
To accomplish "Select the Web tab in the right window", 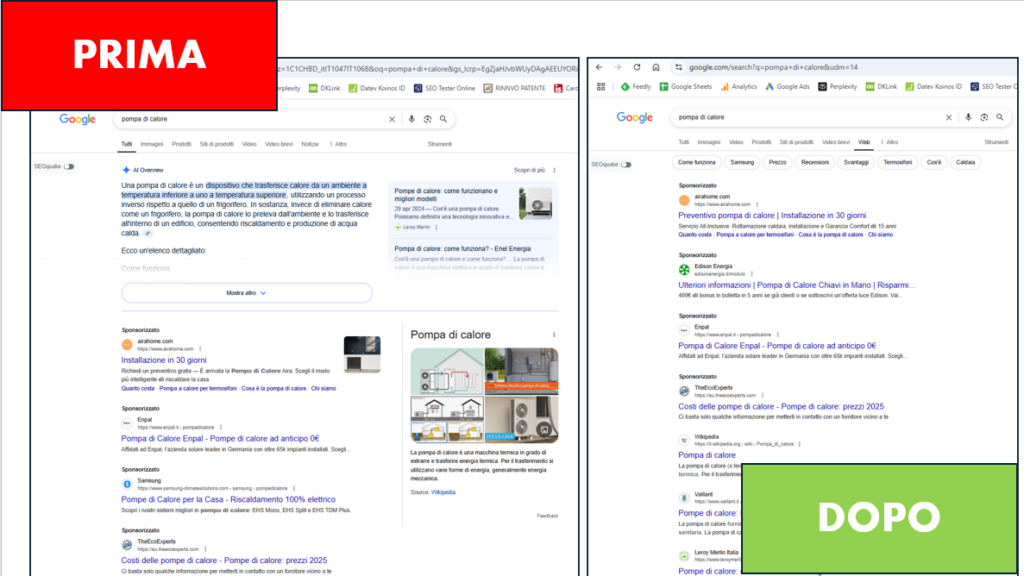I will [864, 142].
